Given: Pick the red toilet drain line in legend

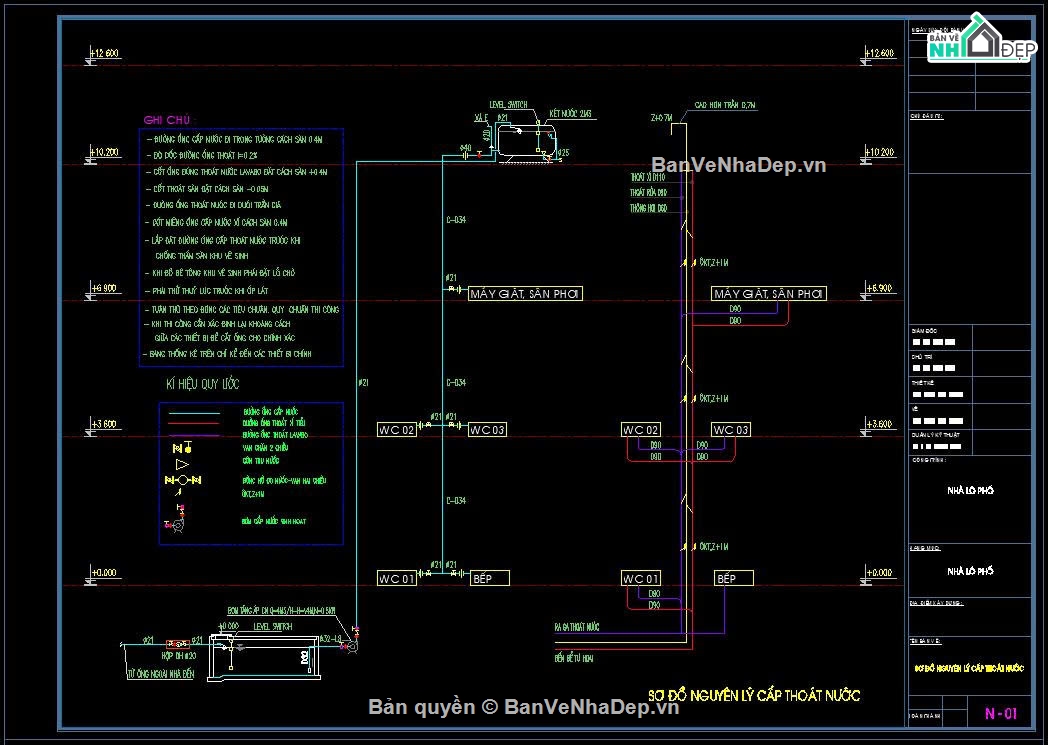Looking at the screenshot, I should [193, 424].
